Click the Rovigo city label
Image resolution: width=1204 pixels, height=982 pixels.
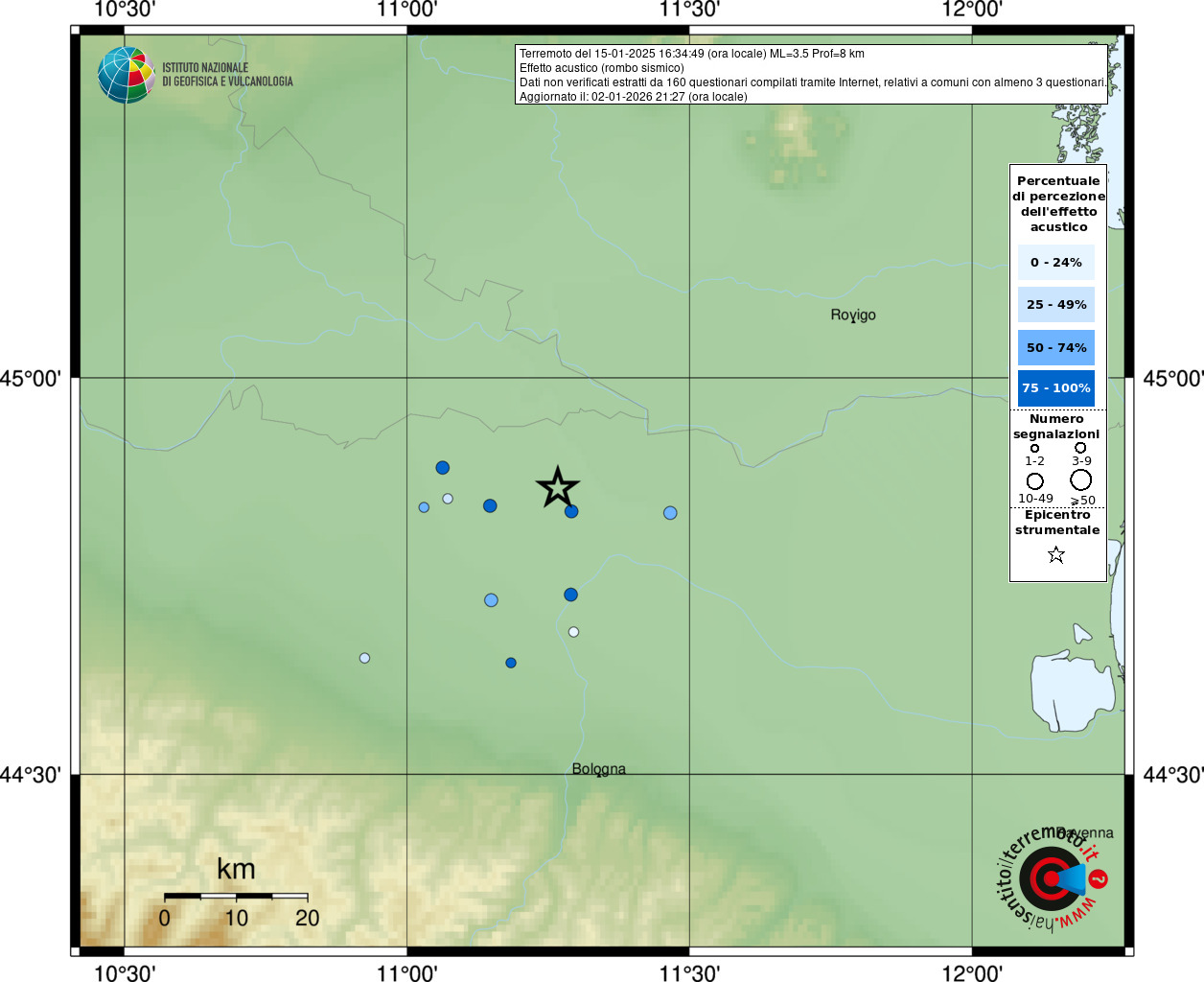(853, 315)
